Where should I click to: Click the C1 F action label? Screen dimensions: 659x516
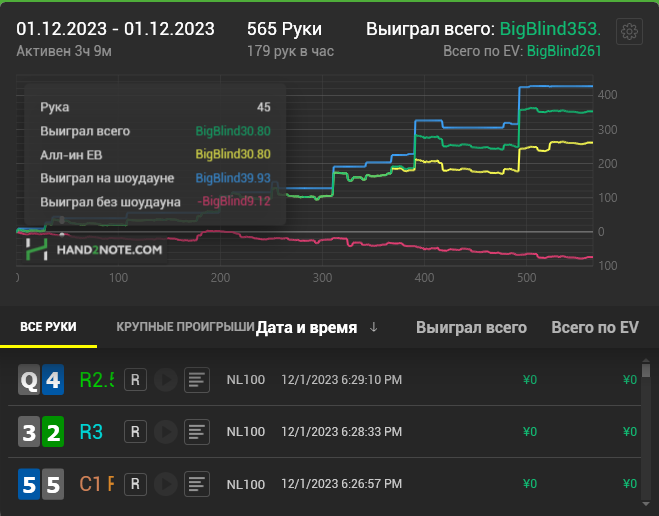pos(97,484)
